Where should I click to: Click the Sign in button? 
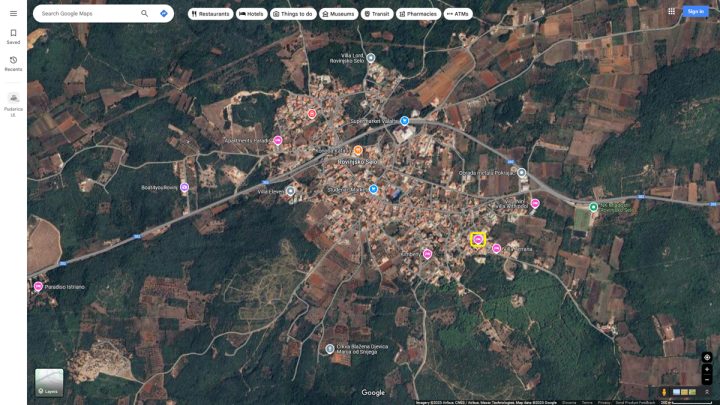coord(695,11)
